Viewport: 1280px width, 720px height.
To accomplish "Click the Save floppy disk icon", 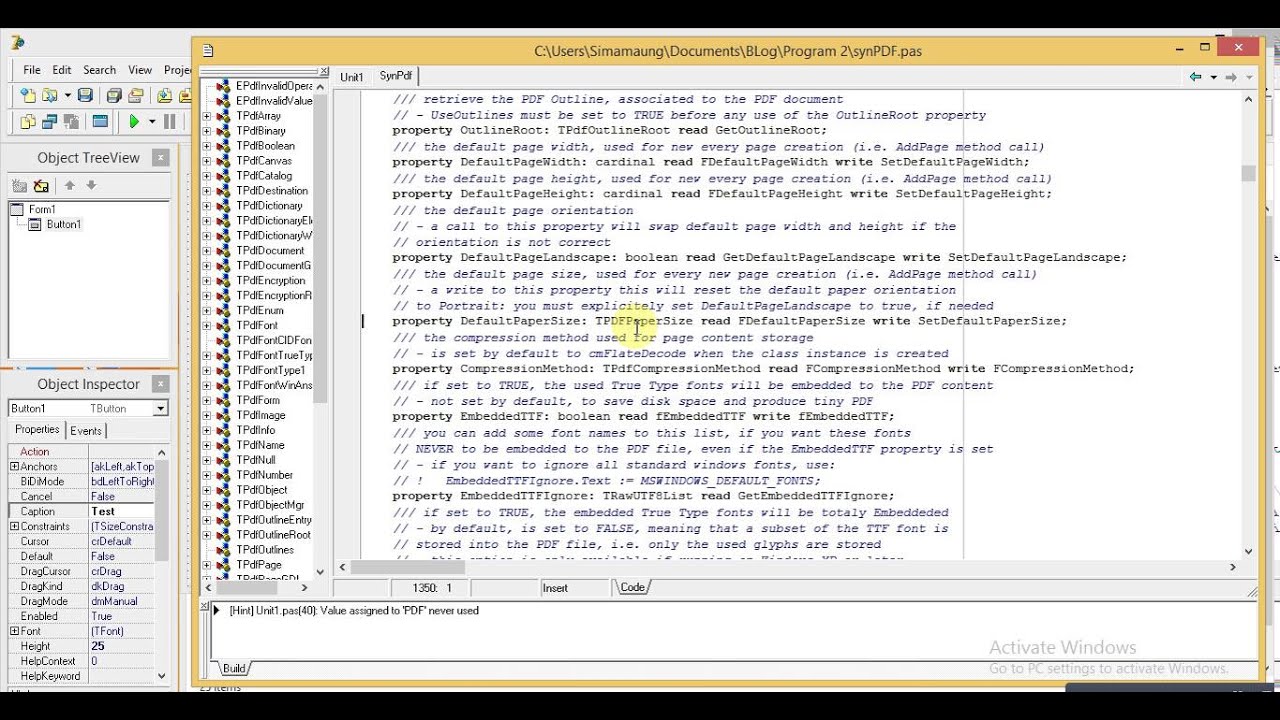I will (85, 95).
